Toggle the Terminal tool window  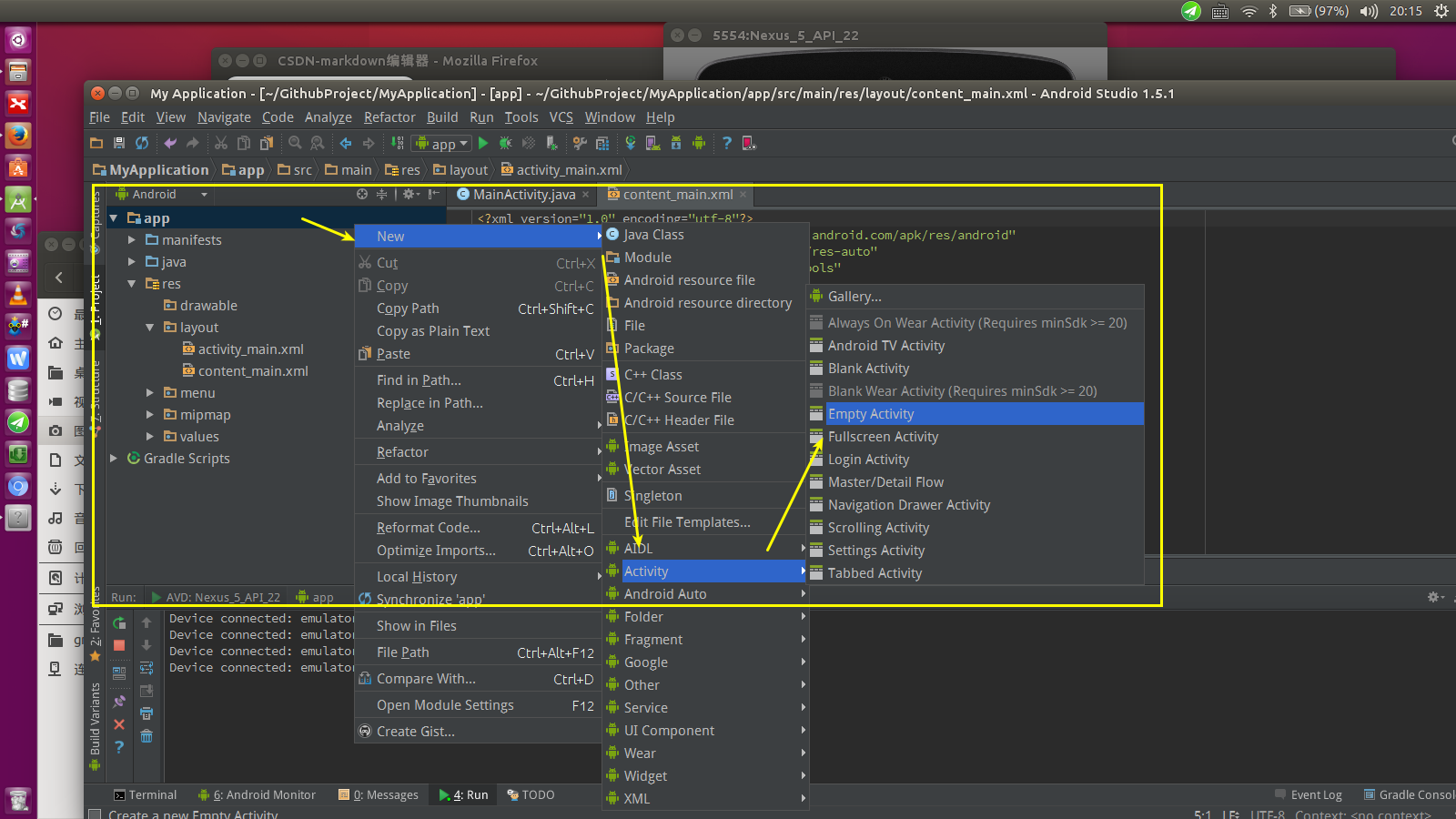(x=145, y=794)
